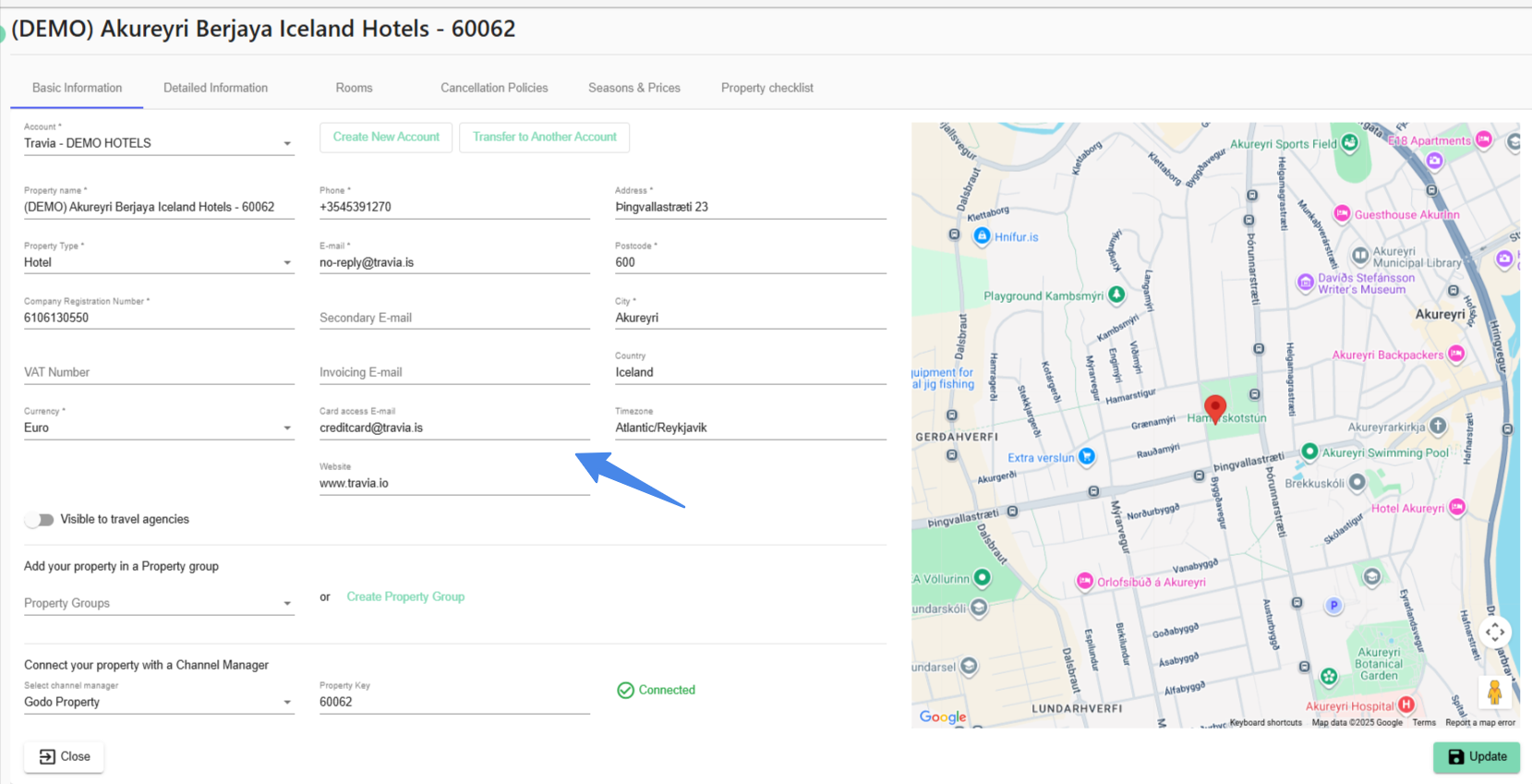Screen dimensions: 1532x784
Task: Click the Secondary E-mail field
Action: [x=454, y=318]
